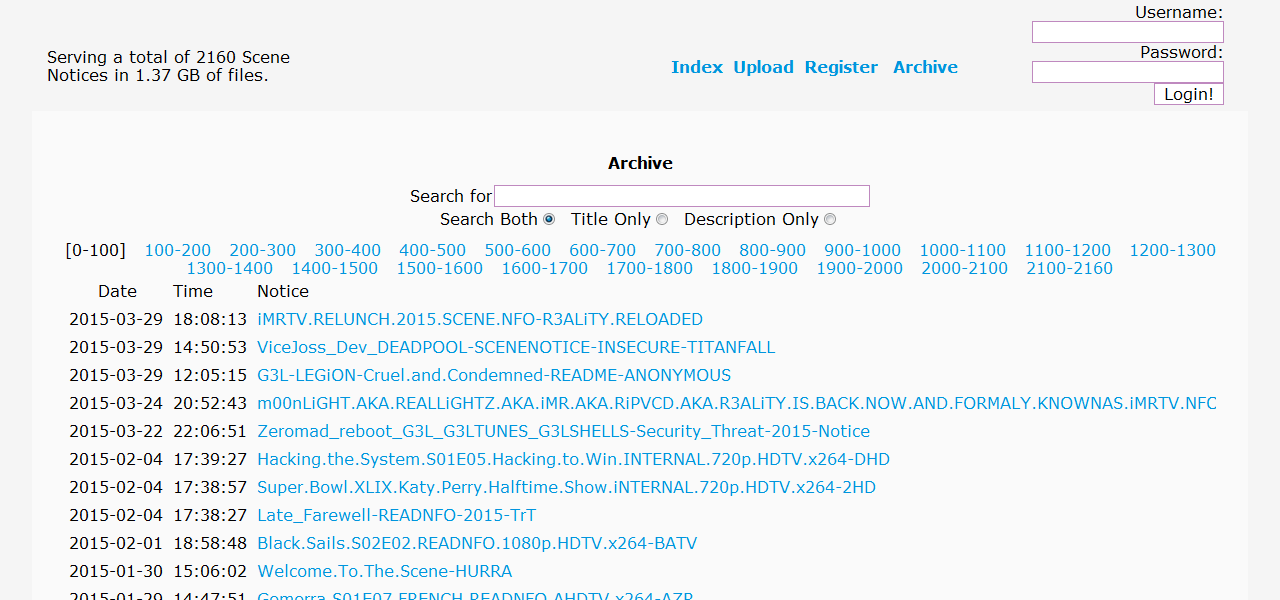Screen dimensions: 1280x600
Task: Open the iMRTV.RELUNCH.2015 scene notice
Action: (x=480, y=320)
